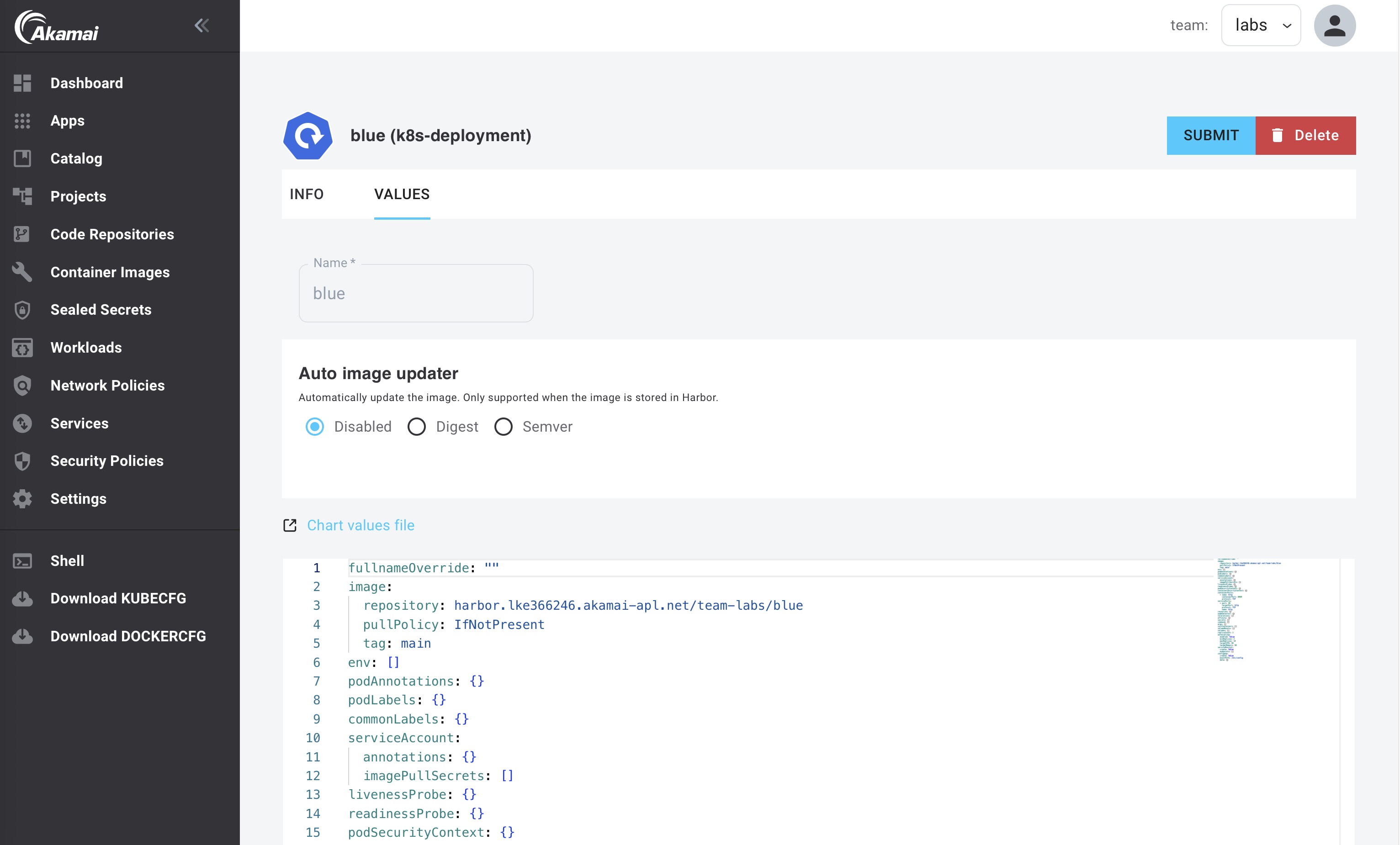Click the Container Images wrench icon

[x=22, y=272]
